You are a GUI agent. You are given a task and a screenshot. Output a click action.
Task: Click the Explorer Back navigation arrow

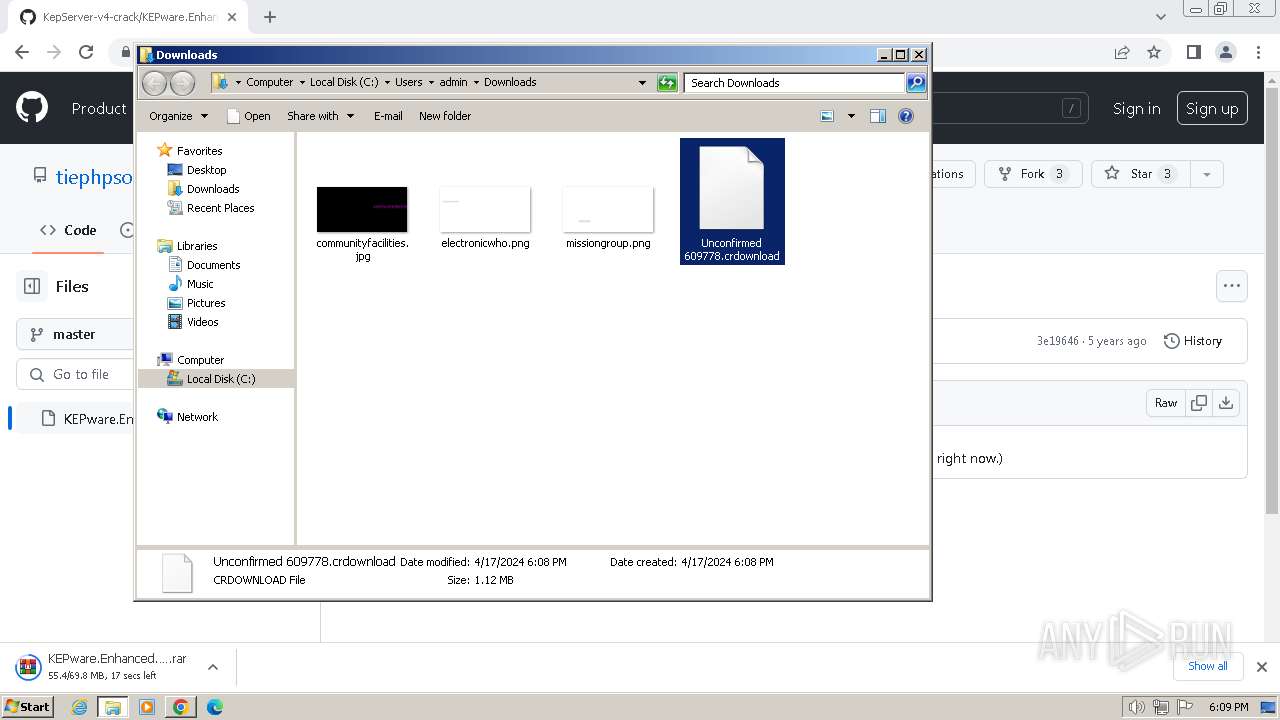pyautogui.click(x=154, y=83)
